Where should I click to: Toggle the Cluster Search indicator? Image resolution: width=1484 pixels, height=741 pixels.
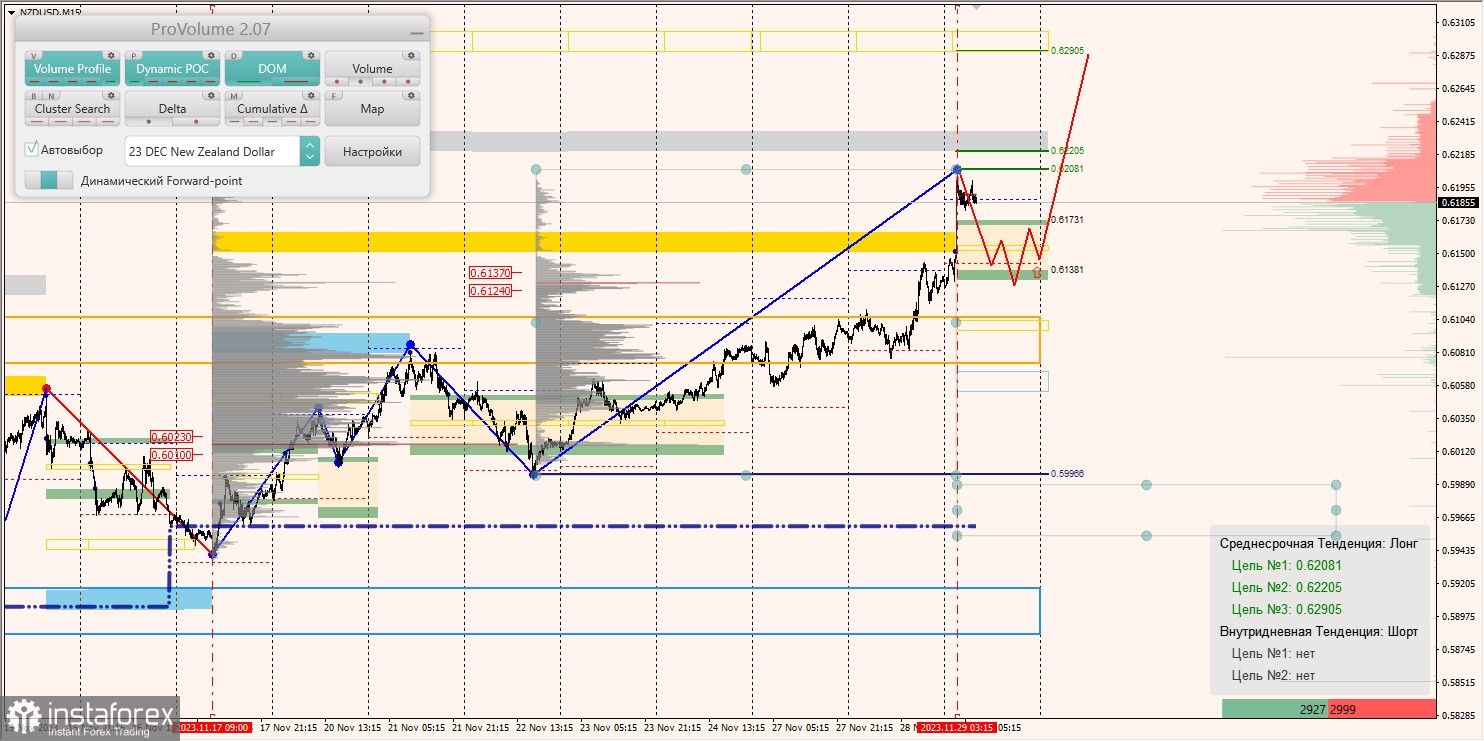(x=72, y=109)
